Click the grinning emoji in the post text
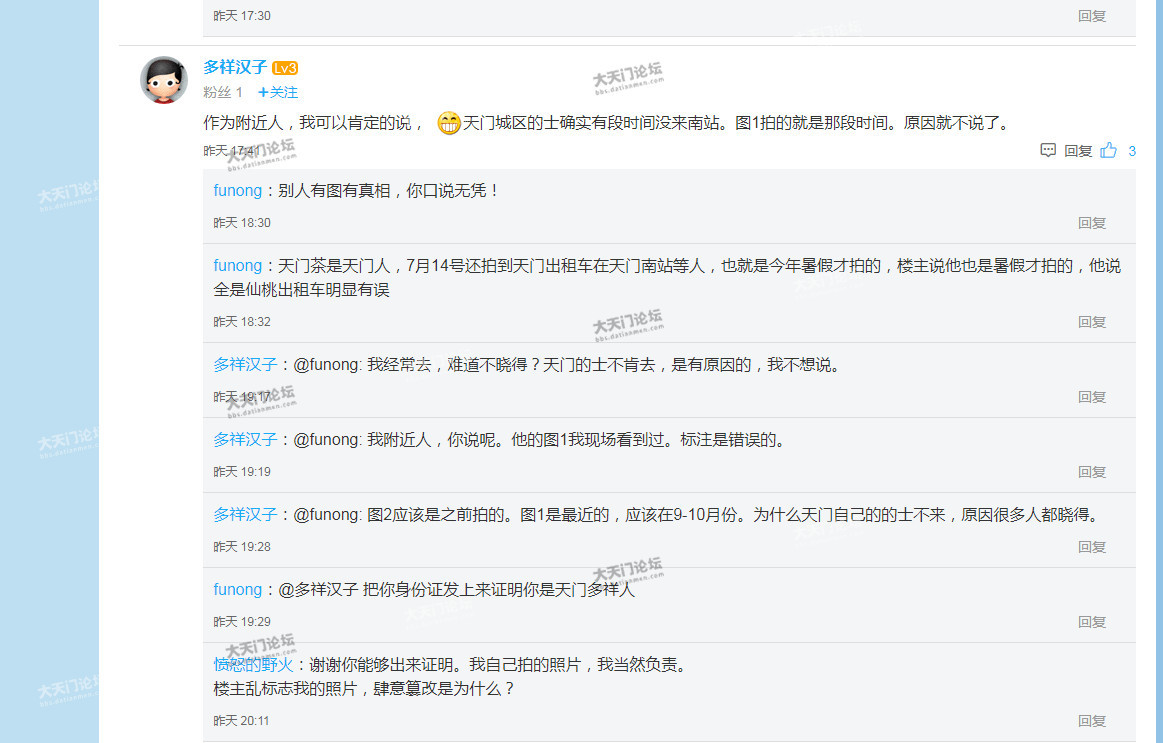 (449, 124)
